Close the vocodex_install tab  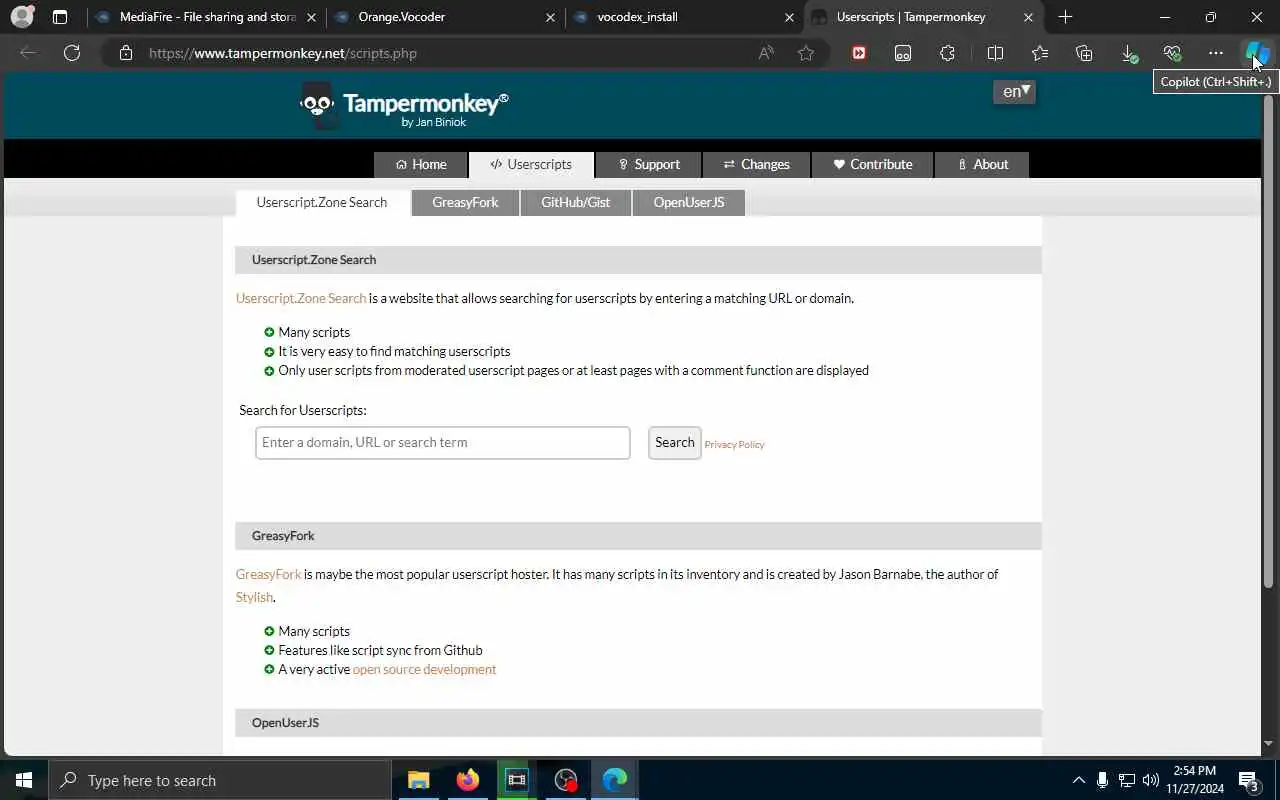(790, 17)
